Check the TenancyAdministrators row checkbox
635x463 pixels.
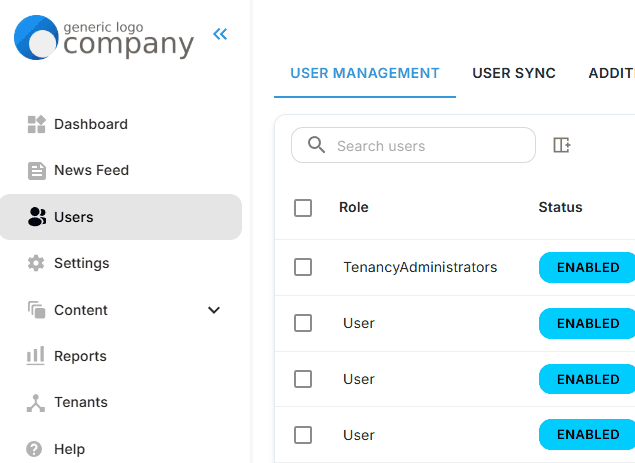tap(303, 267)
